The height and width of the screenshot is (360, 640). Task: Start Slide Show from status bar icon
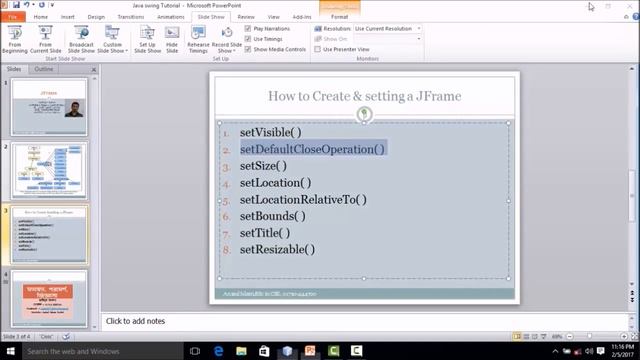pyautogui.click(x=543, y=336)
